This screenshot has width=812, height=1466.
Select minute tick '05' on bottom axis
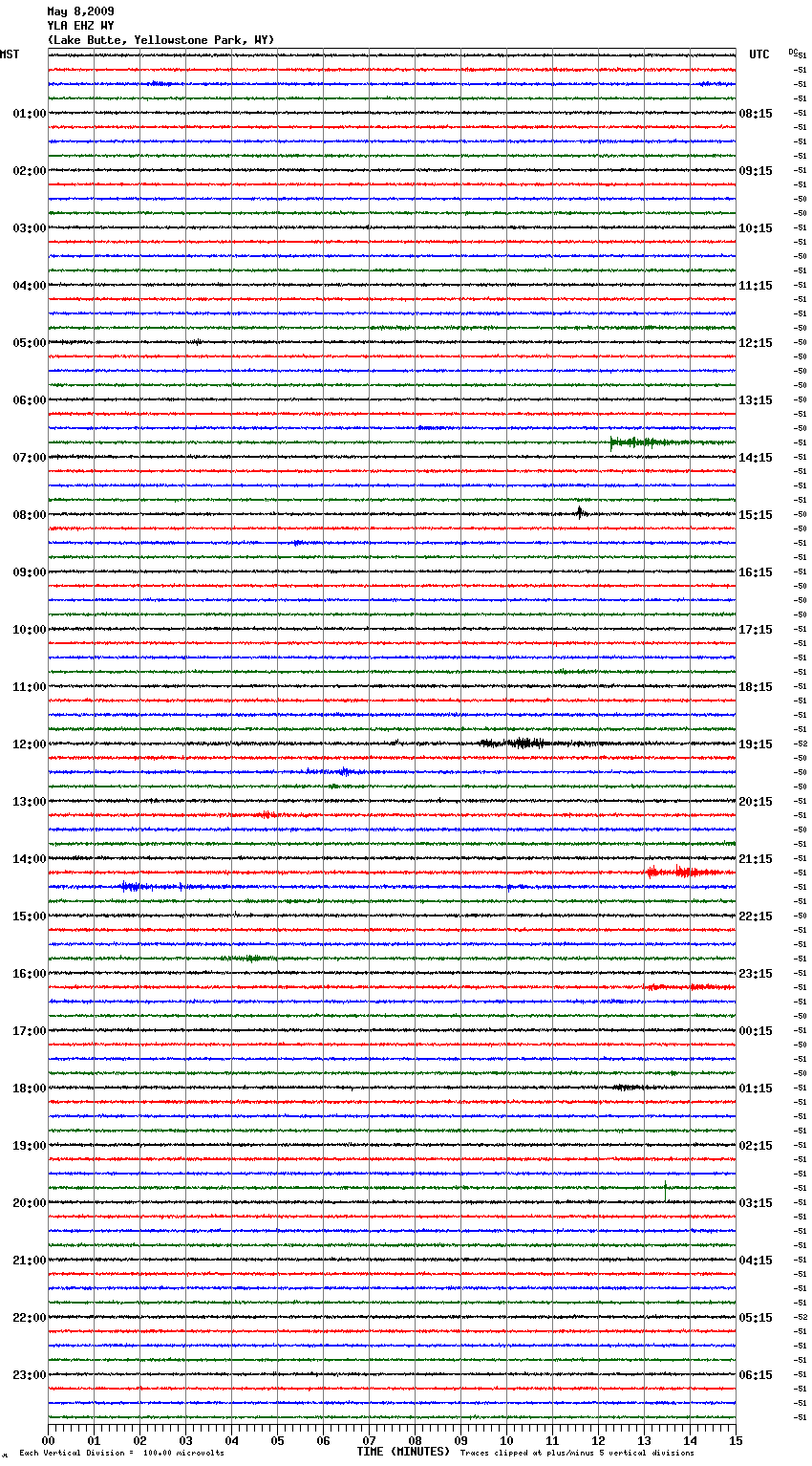click(277, 1440)
